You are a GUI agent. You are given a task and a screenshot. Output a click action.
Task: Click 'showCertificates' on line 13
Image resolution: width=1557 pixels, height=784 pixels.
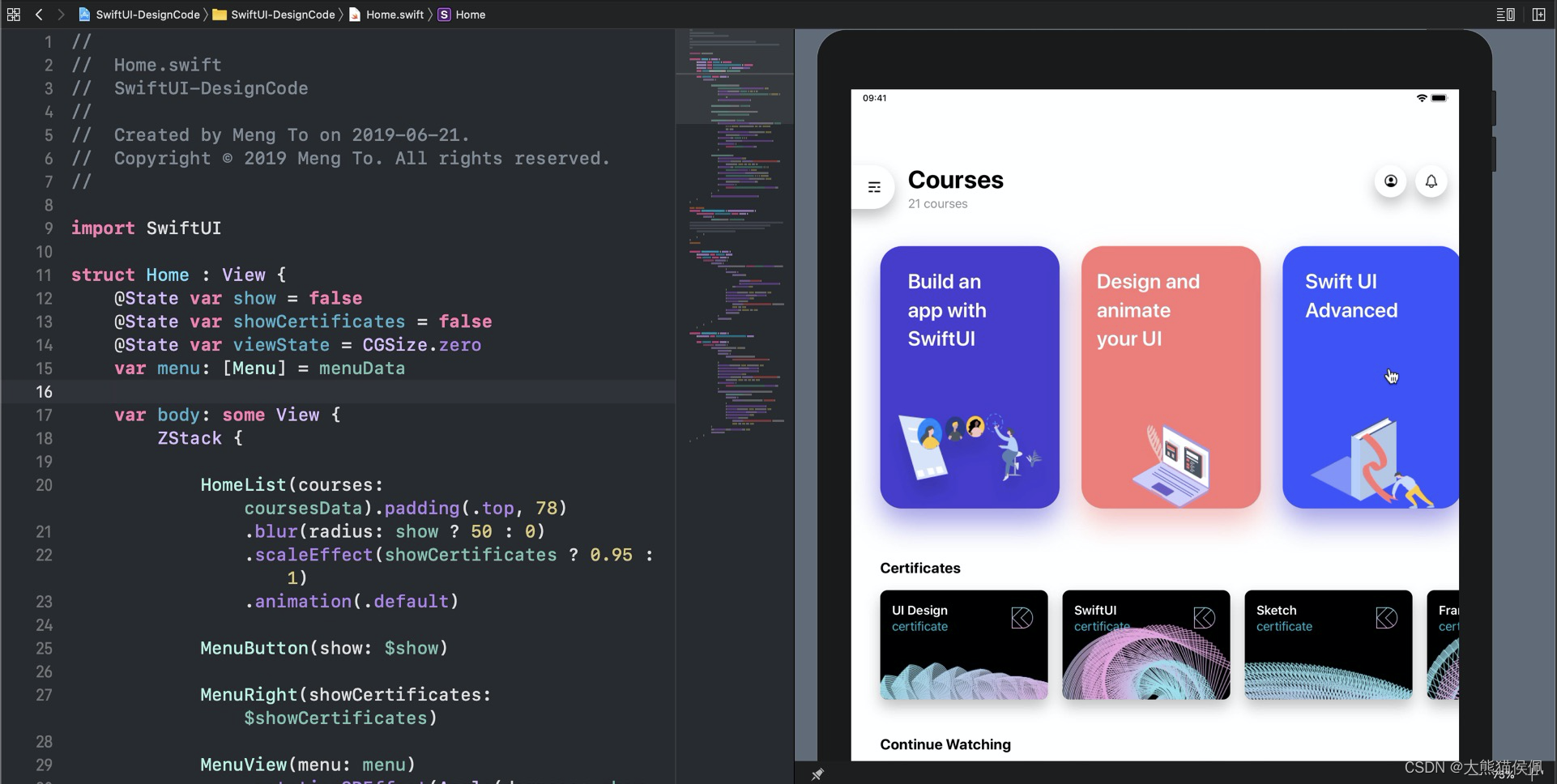pyautogui.click(x=319, y=322)
